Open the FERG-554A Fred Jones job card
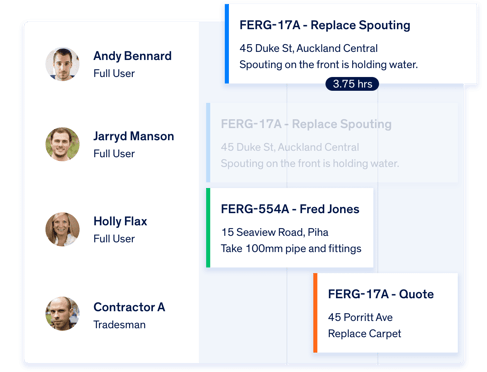 (x=290, y=228)
